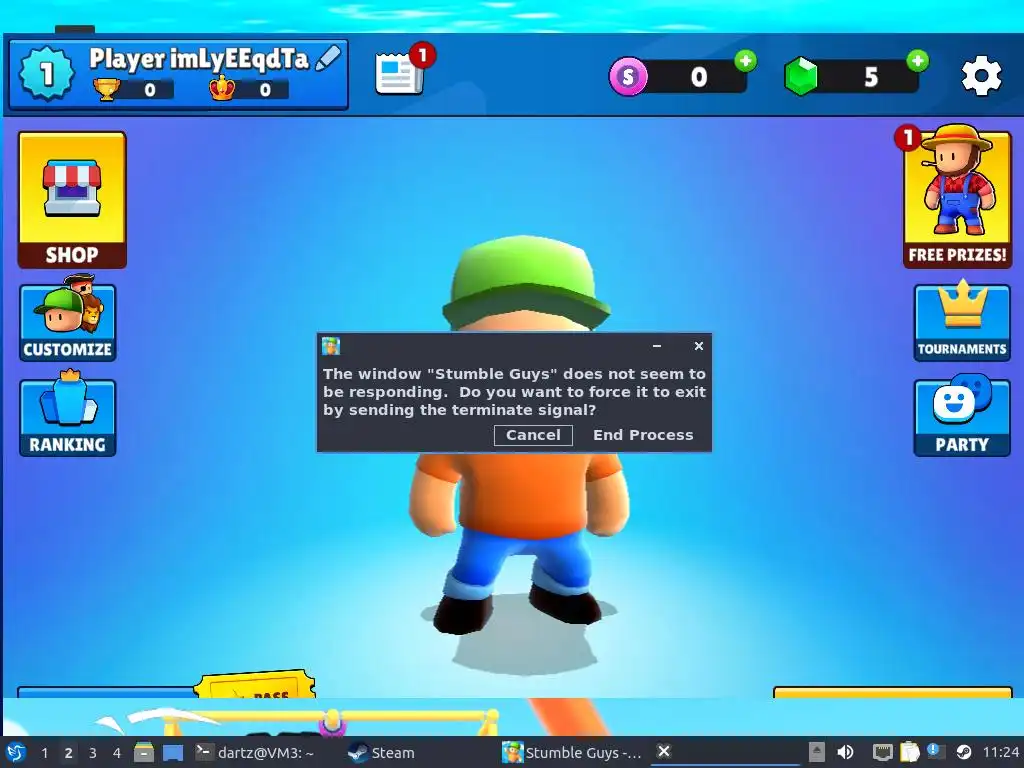Click the Stumble token balance 0
The height and width of the screenshot is (768, 1024).
(x=699, y=76)
